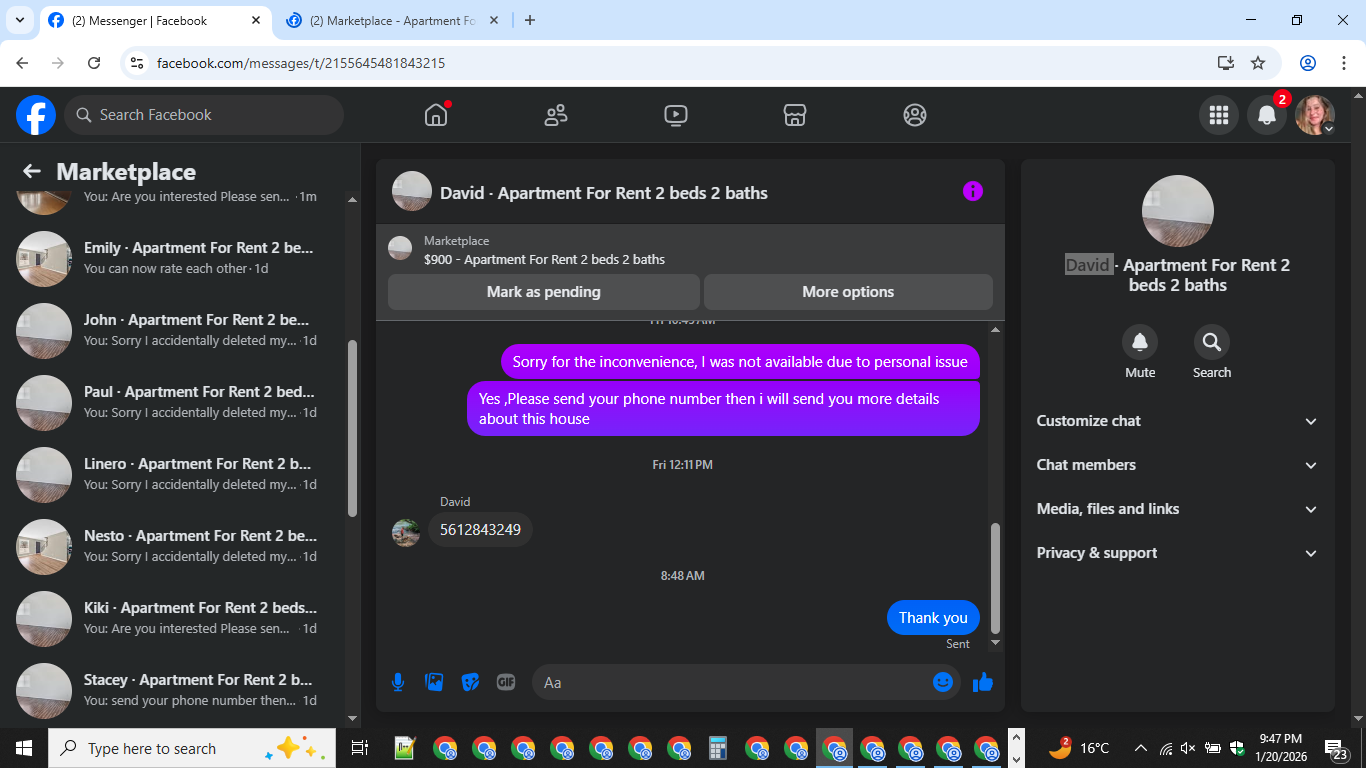Open the notifications bell
This screenshot has width=1366, height=768.
coord(1267,115)
